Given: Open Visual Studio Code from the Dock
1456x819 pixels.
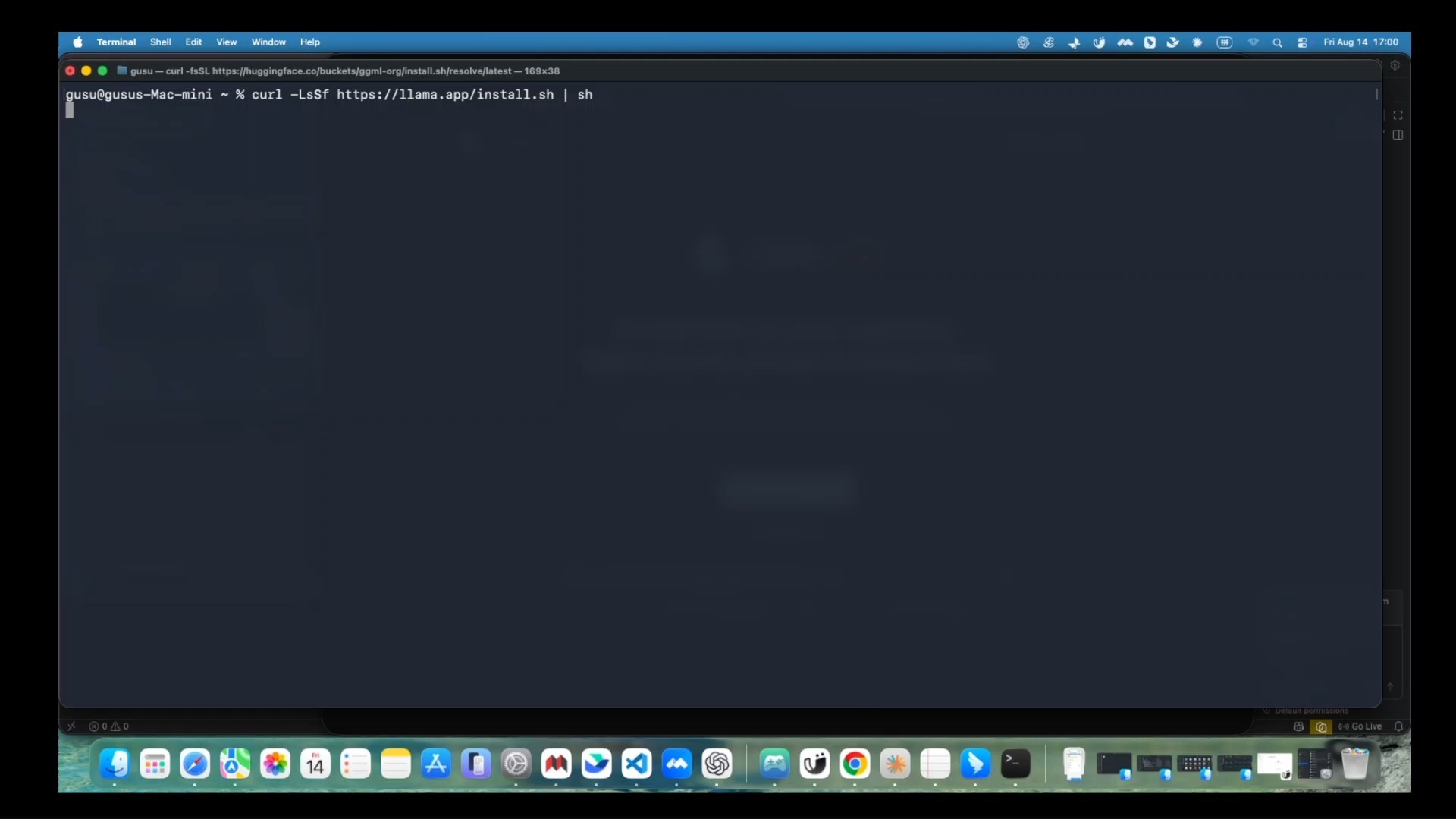Looking at the screenshot, I should [637, 764].
